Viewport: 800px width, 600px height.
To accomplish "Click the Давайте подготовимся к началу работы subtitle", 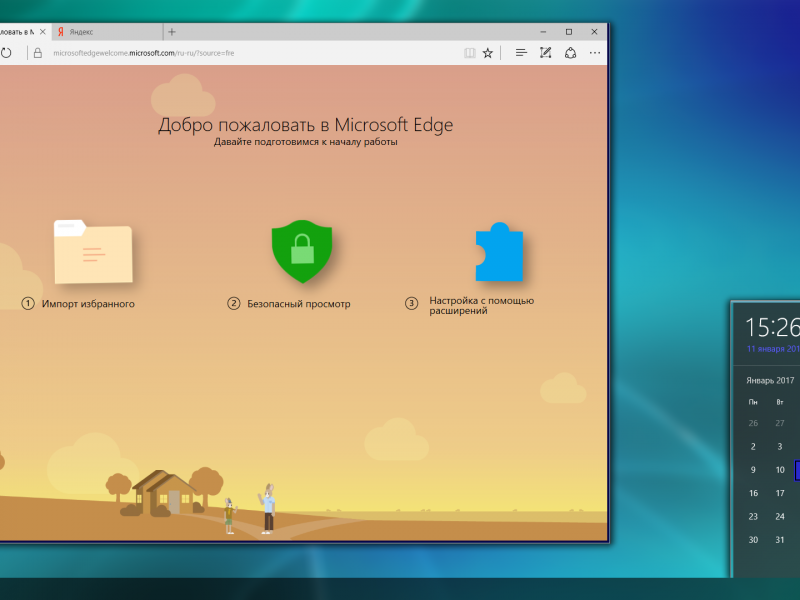I will point(306,142).
